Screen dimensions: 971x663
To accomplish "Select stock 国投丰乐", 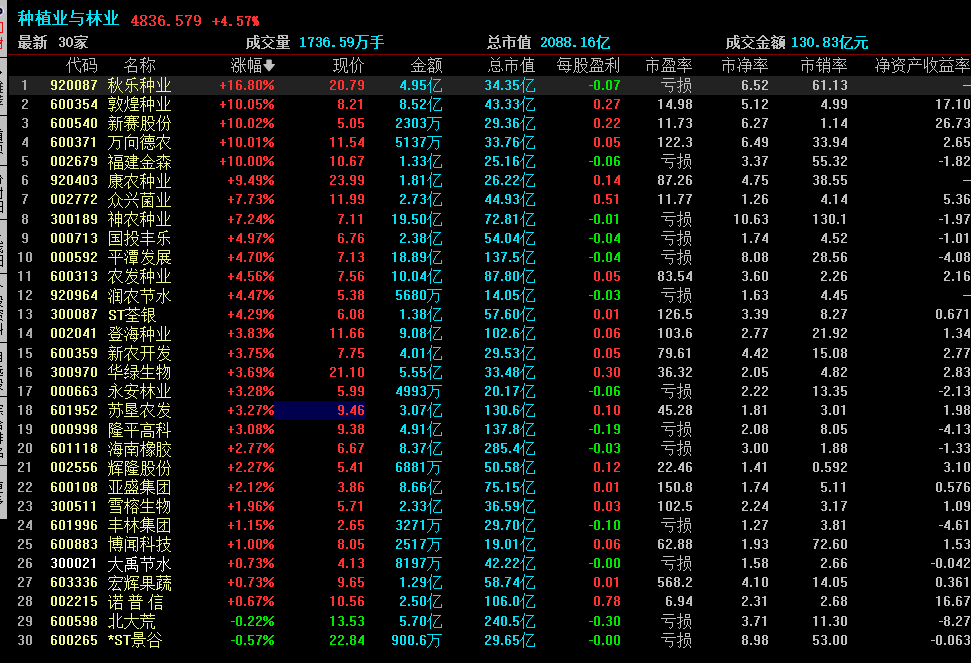I will pos(139,238).
